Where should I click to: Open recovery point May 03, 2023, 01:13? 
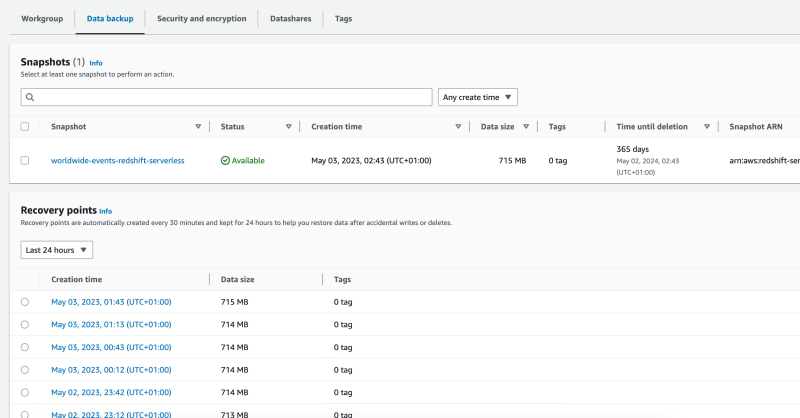(x=111, y=325)
